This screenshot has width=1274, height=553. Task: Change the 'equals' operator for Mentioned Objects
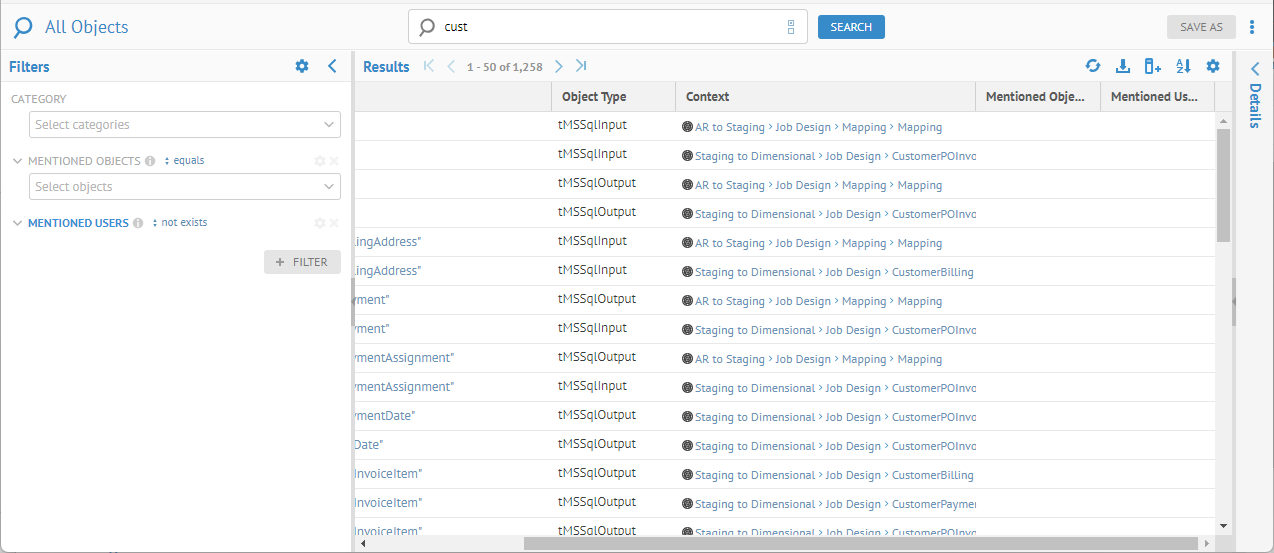pos(186,160)
